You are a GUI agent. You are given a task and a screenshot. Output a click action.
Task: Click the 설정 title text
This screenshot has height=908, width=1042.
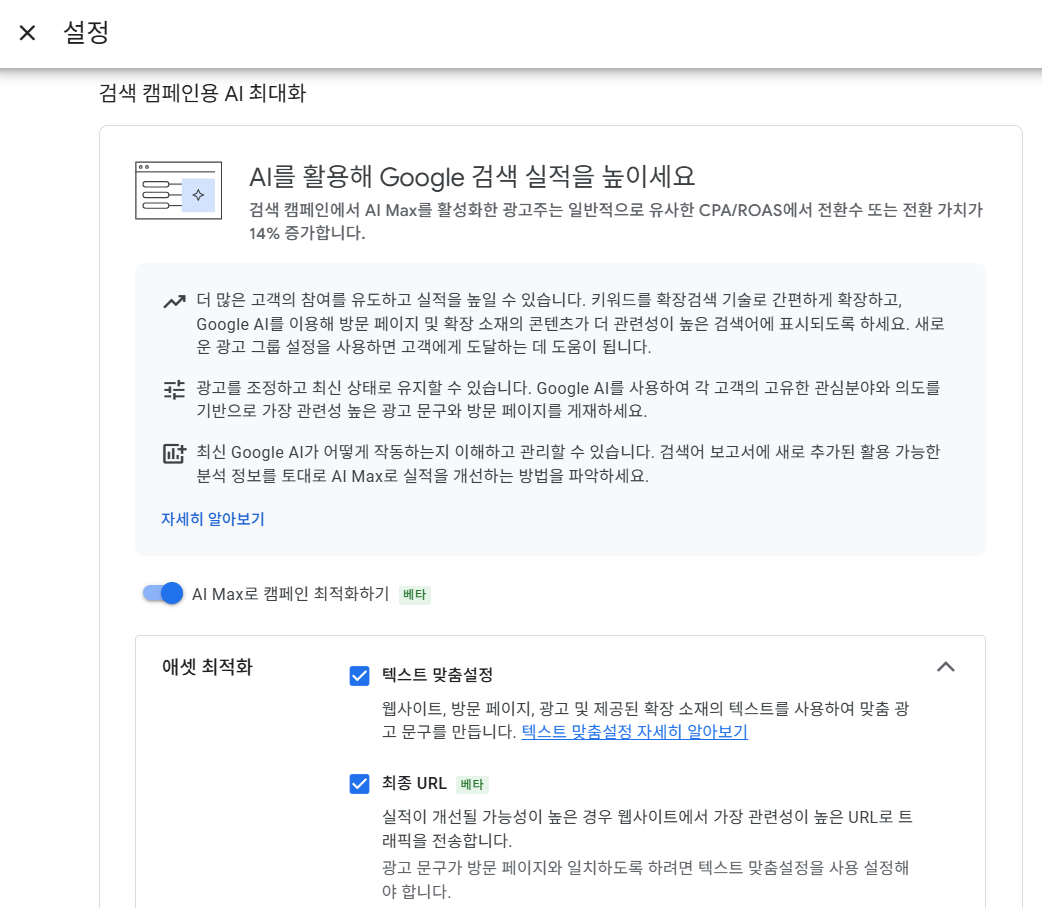tap(86, 32)
